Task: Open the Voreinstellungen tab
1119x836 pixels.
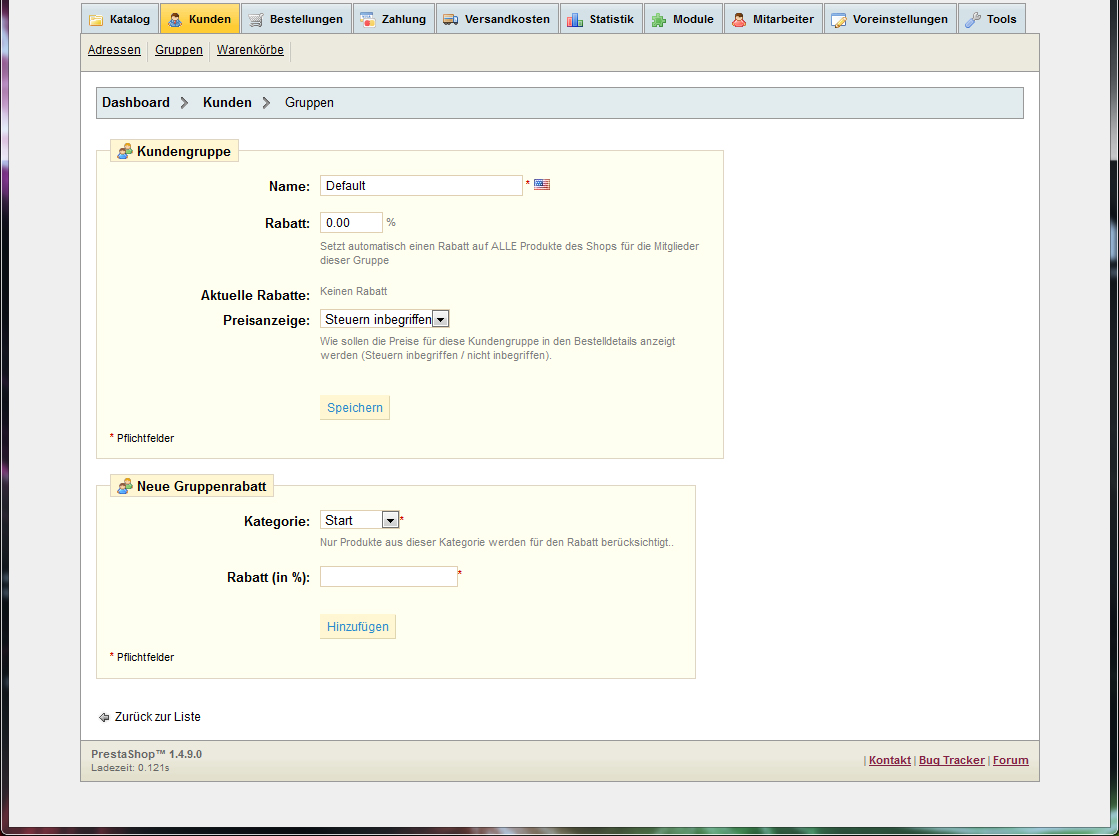Action: pyautogui.click(x=891, y=19)
